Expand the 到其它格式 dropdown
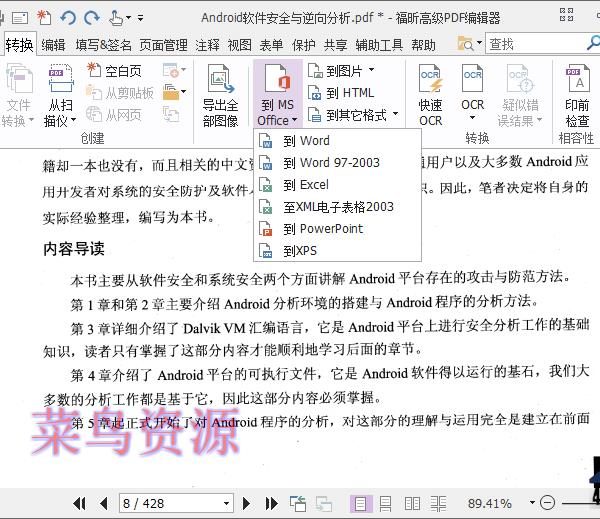The height and width of the screenshot is (519, 600). [395, 115]
